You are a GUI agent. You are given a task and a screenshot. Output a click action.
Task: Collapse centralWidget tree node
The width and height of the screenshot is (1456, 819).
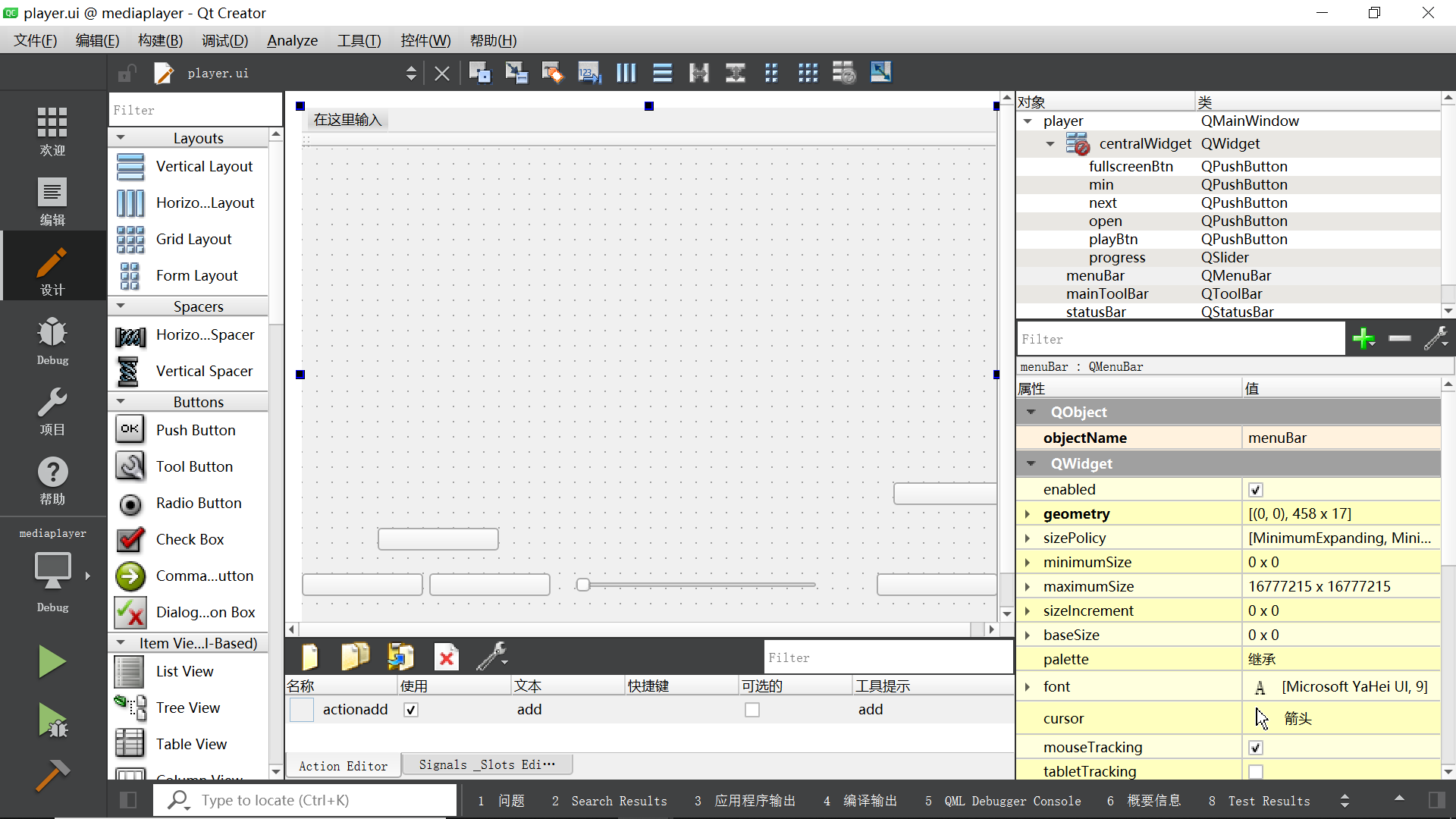click(1050, 144)
